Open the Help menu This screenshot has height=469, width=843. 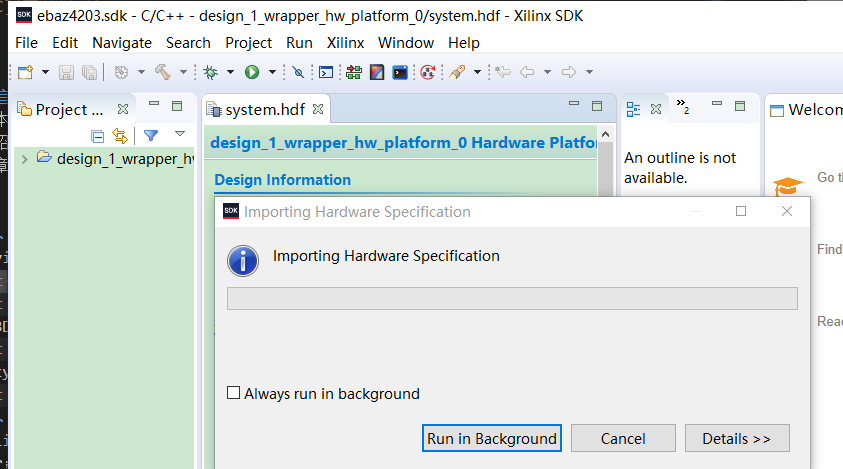click(464, 42)
